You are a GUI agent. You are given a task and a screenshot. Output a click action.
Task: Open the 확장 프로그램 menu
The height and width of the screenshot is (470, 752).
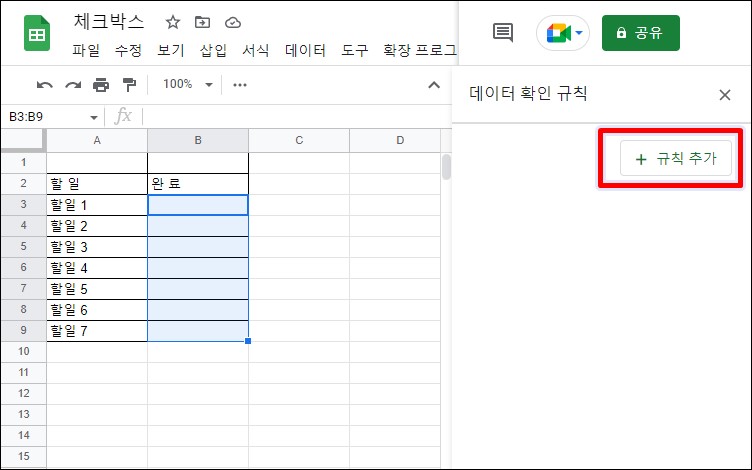[420, 50]
